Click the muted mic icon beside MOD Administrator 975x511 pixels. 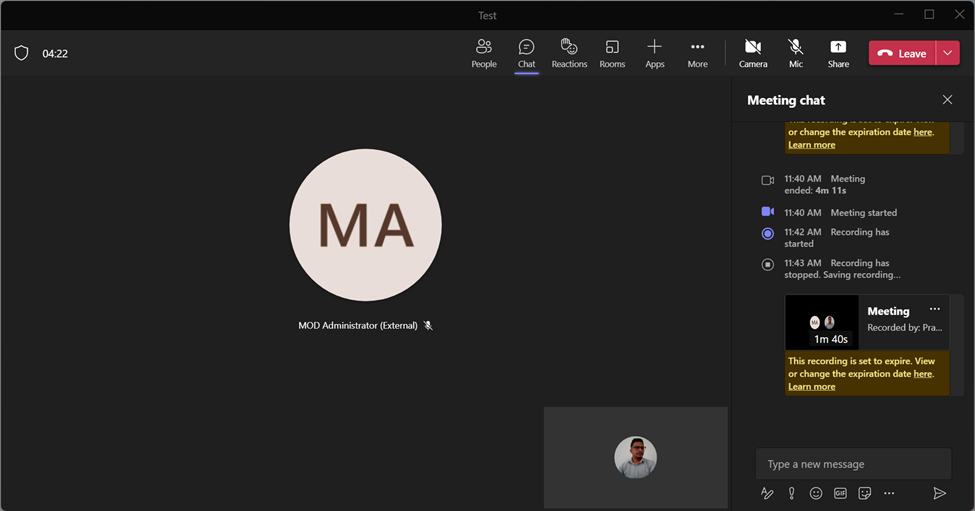click(428, 325)
